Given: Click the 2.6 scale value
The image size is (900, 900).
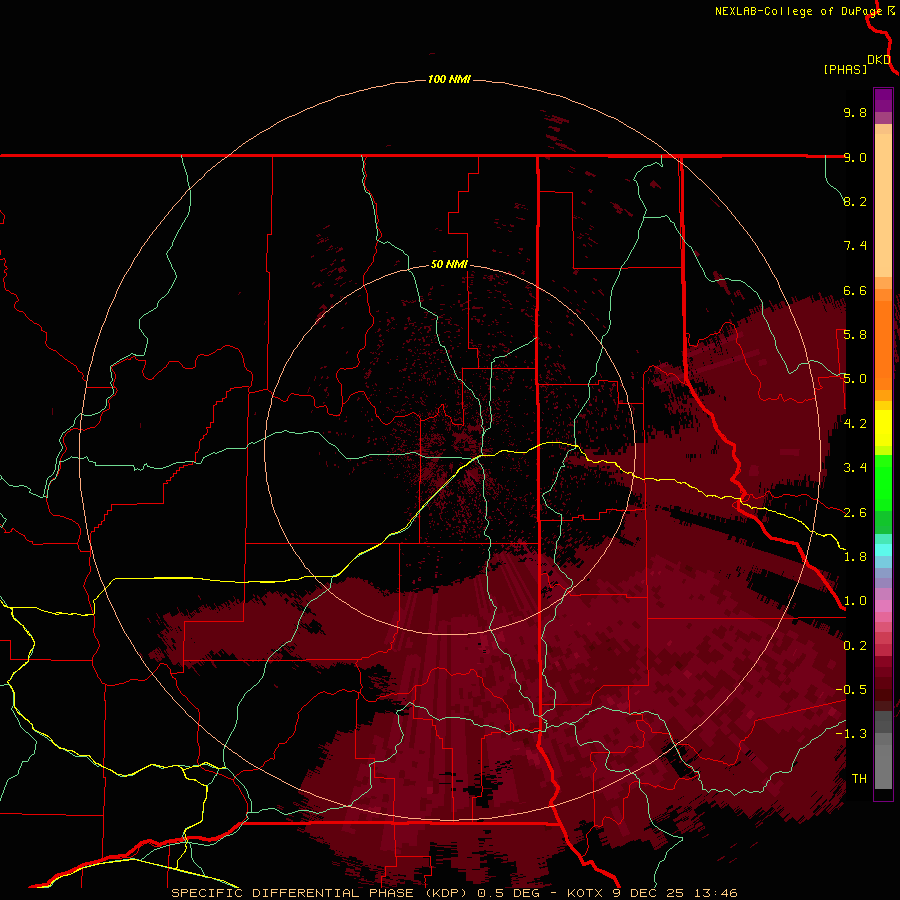Looking at the screenshot, I should coord(855,513).
